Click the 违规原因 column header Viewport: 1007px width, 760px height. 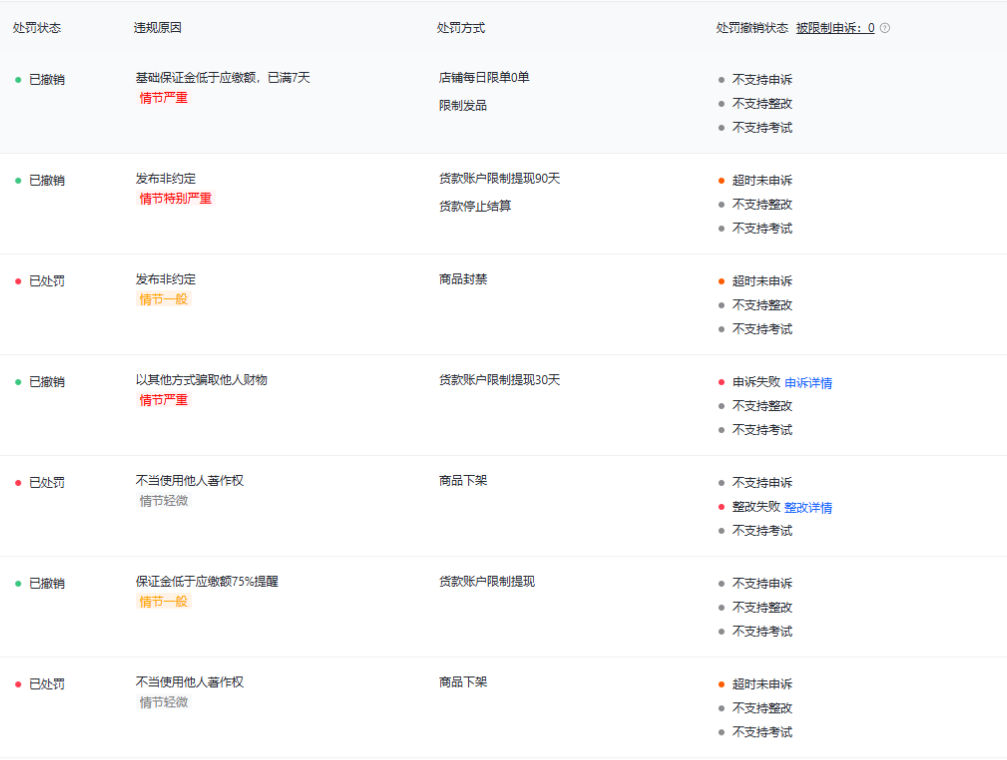coord(158,28)
